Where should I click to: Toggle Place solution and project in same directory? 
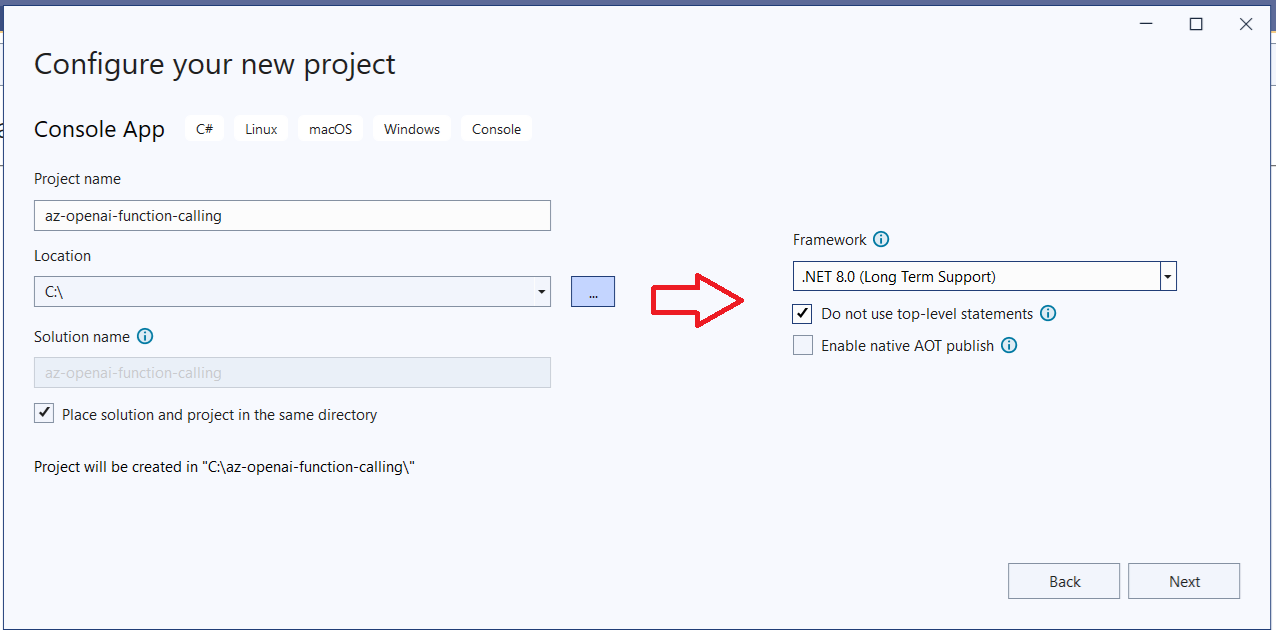click(44, 414)
